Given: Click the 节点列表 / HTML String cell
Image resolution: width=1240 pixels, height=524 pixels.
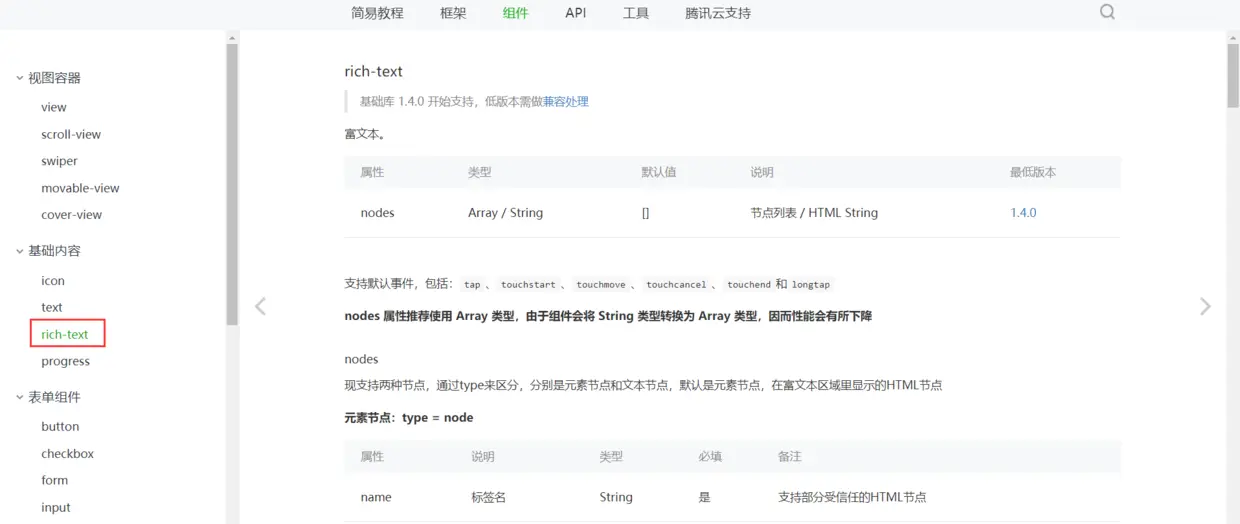Looking at the screenshot, I should tap(814, 213).
